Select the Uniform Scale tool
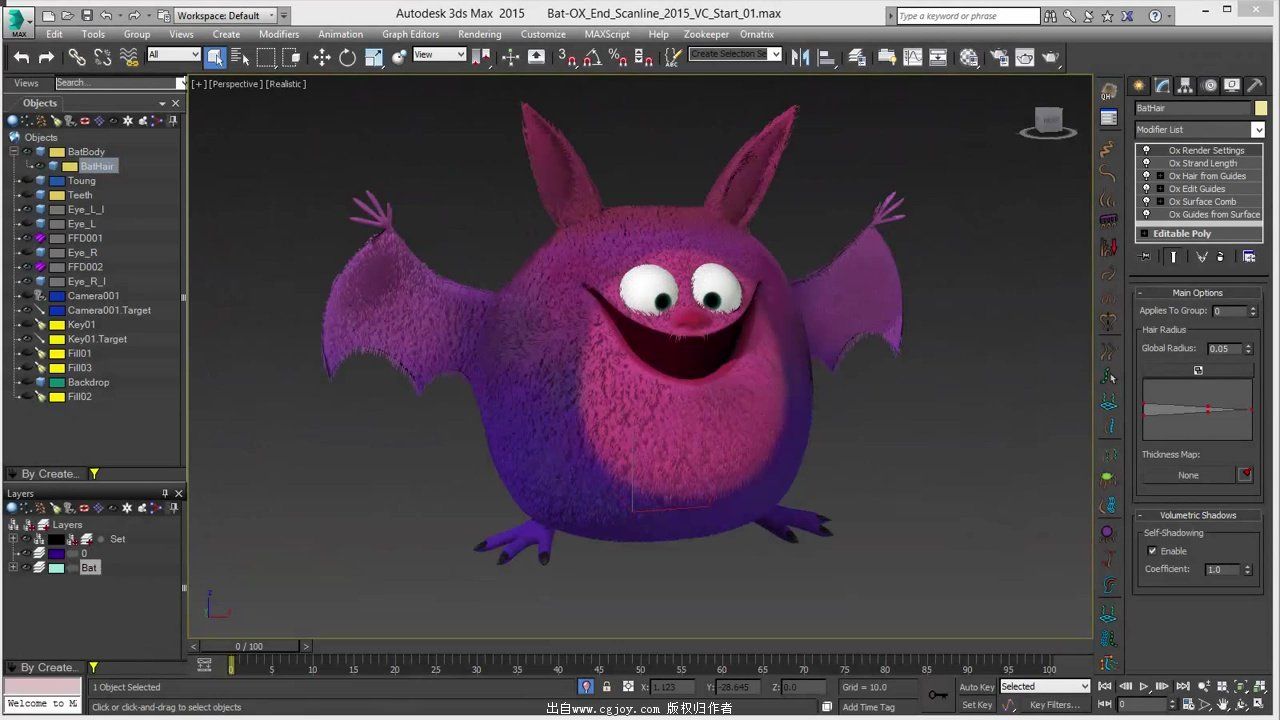This screenshot has width=1280, height=720. 374,57
